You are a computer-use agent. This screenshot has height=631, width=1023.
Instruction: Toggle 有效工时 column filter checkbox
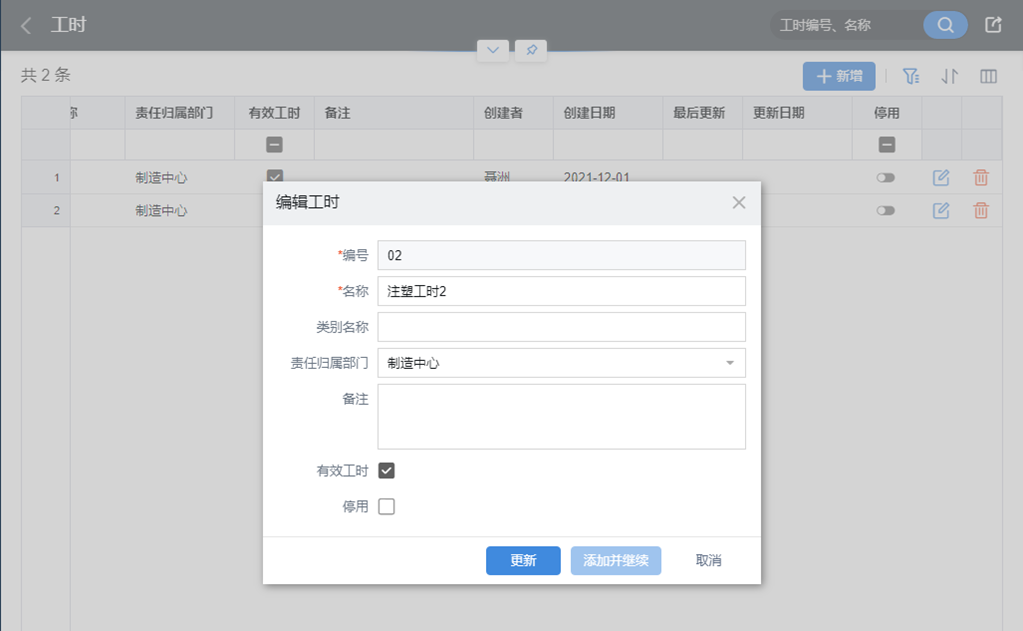point(274,144)
